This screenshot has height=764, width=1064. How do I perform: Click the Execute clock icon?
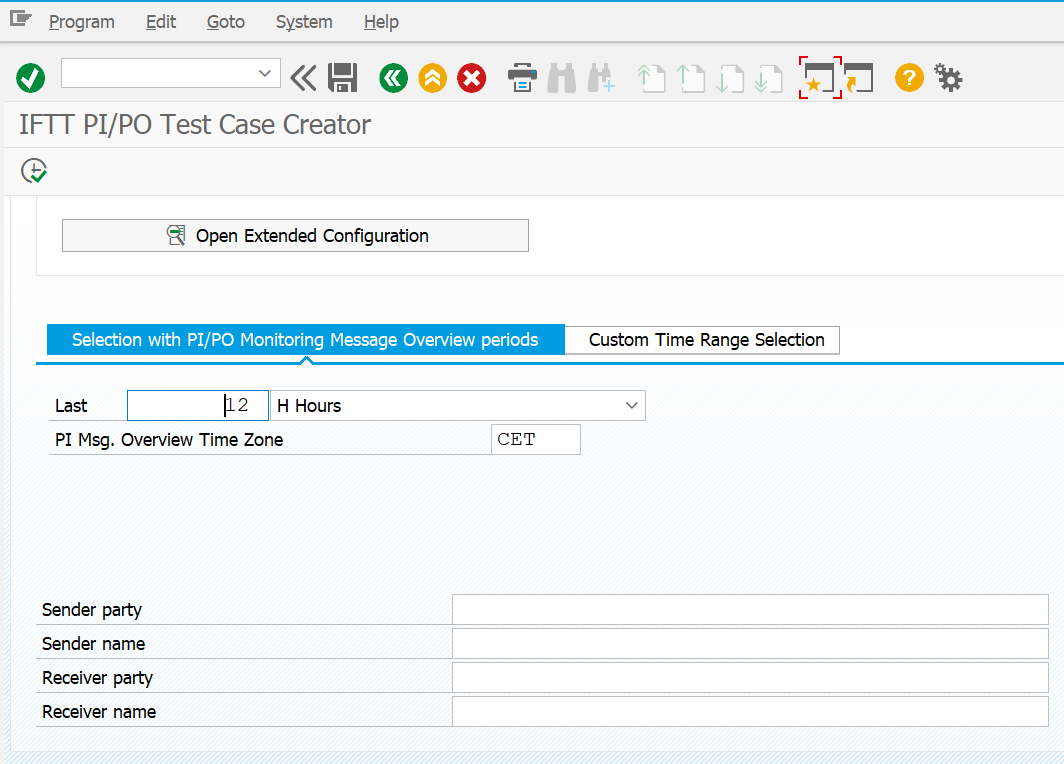click(35, 171)
